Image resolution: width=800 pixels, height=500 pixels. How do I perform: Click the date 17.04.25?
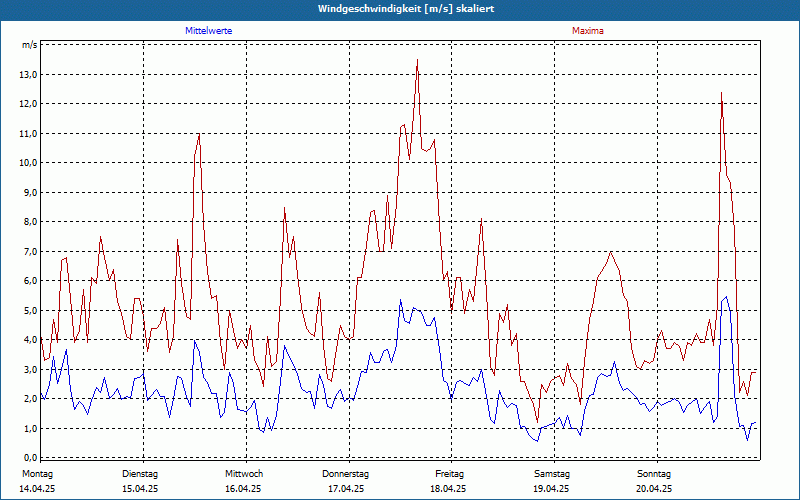tap(346, 489)
